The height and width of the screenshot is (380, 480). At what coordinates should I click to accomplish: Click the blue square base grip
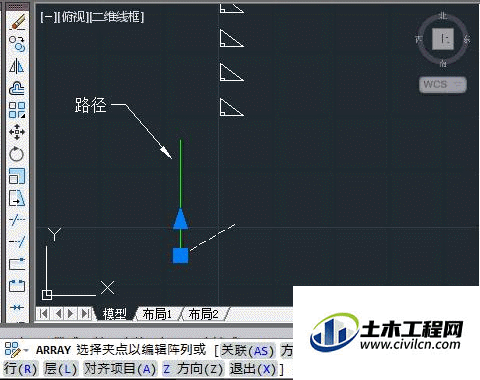click(180, 256)
